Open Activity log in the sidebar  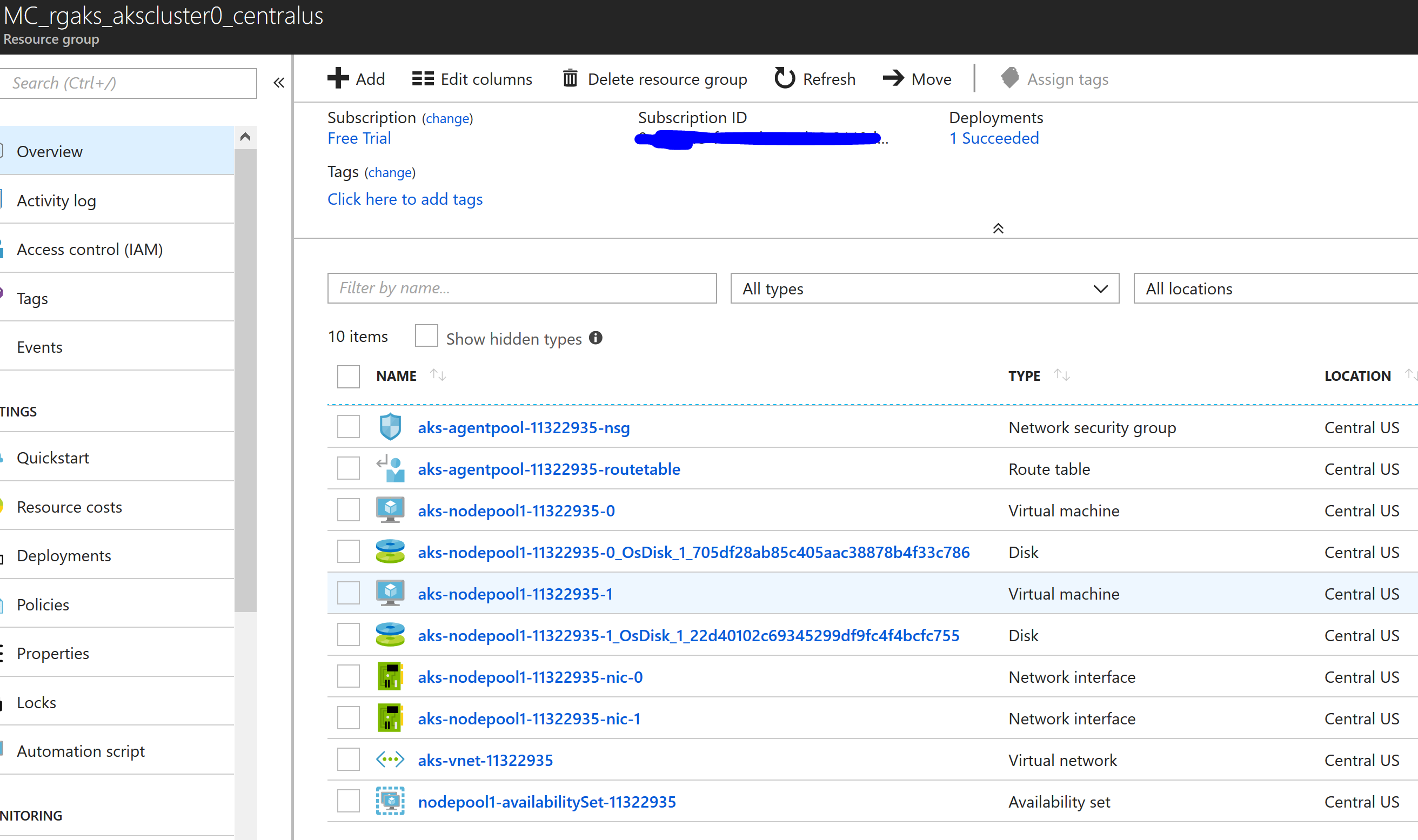pos(57,200)
